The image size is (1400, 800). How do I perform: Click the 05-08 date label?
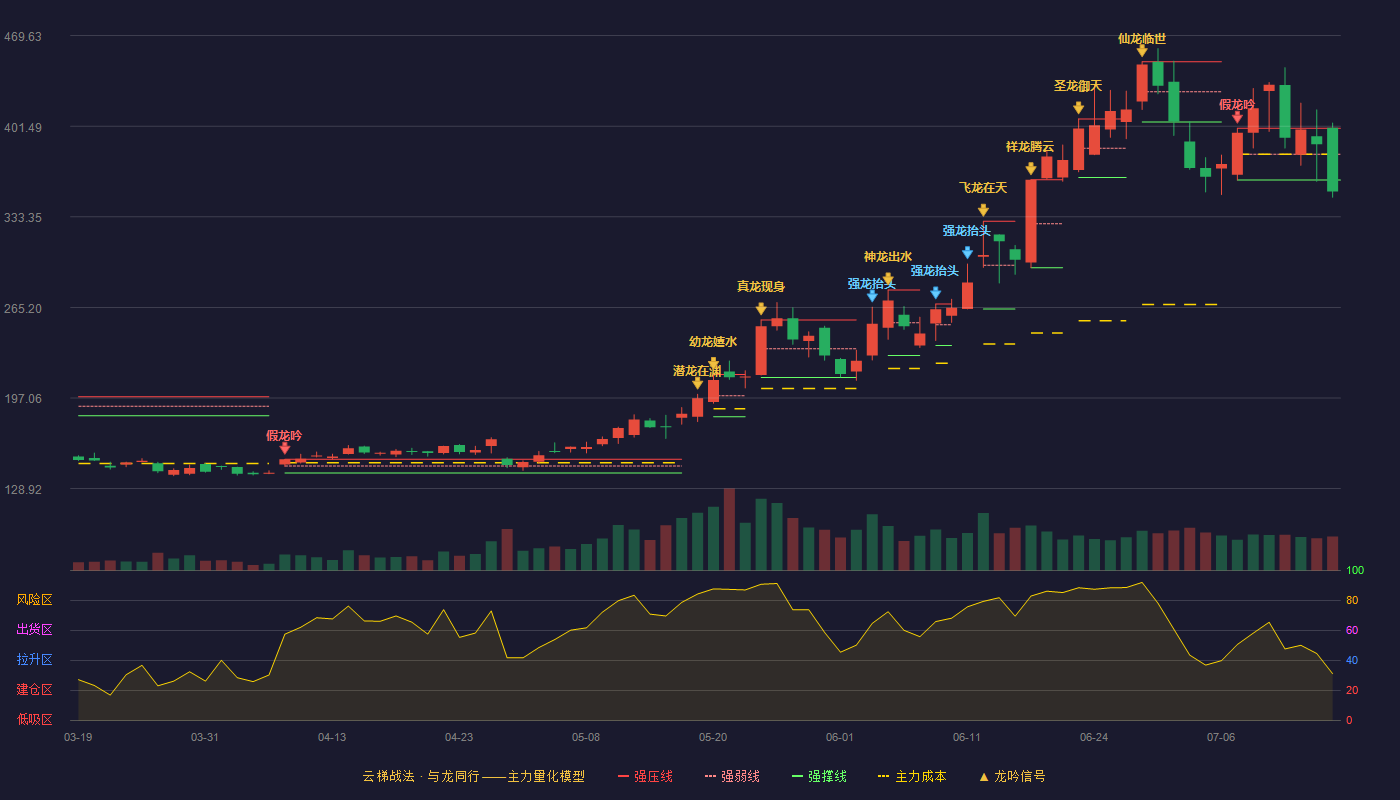click(586, 737)
